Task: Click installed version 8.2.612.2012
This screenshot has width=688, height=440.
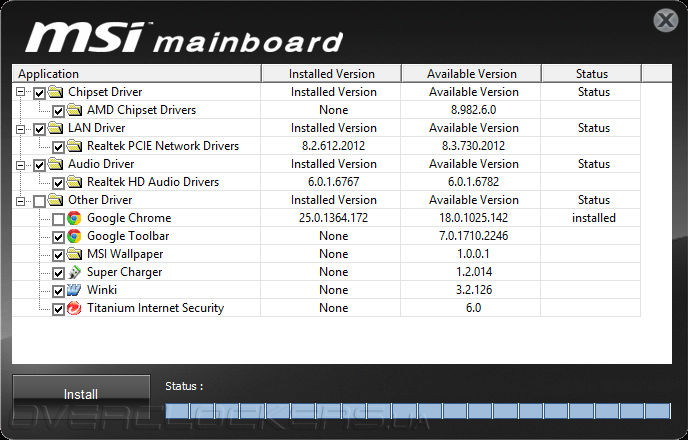Action: coord(333,146)
